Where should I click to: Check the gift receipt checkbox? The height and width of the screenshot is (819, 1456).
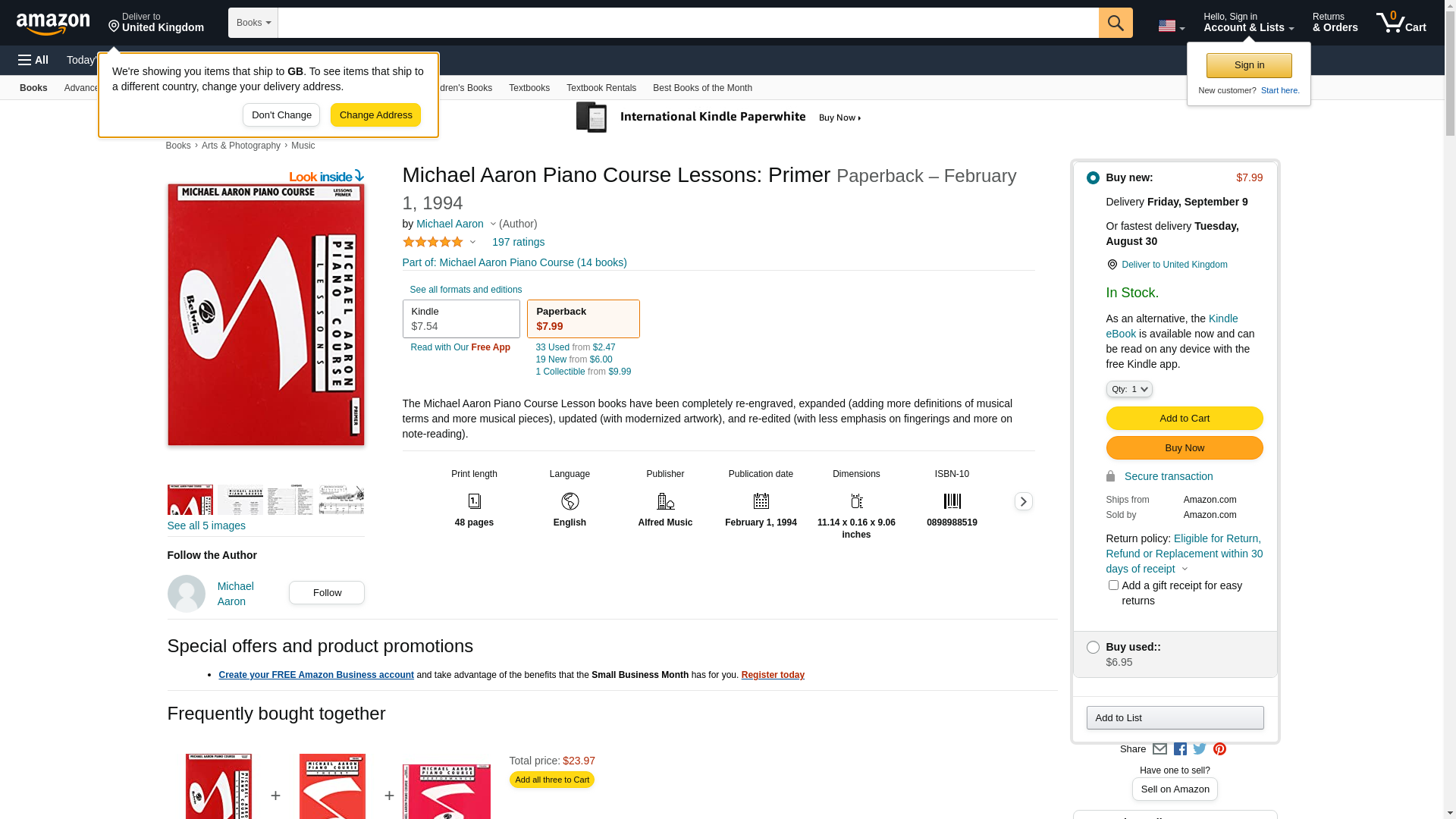1113,585
